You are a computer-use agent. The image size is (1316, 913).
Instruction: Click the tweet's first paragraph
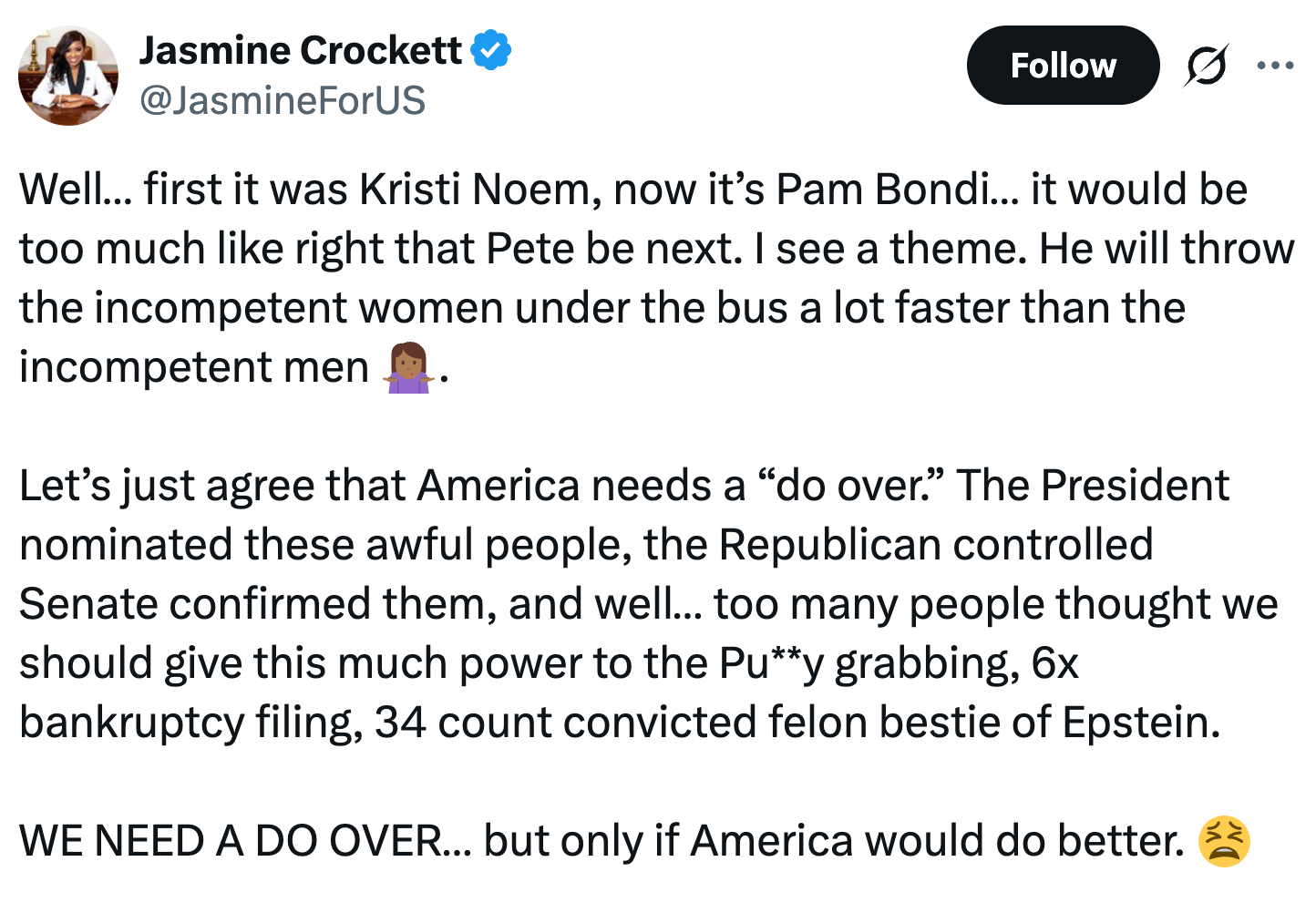pyautogui.click(x=638, y=273)
